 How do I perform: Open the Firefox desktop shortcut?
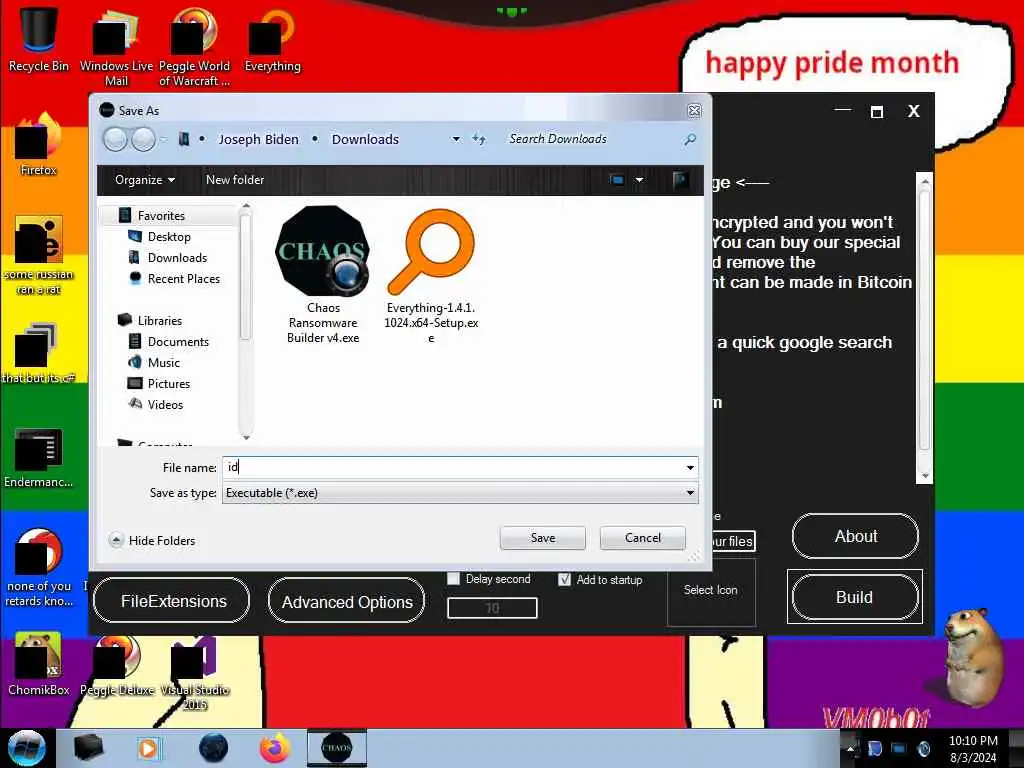pyautogui.click(x=39, y=144)
